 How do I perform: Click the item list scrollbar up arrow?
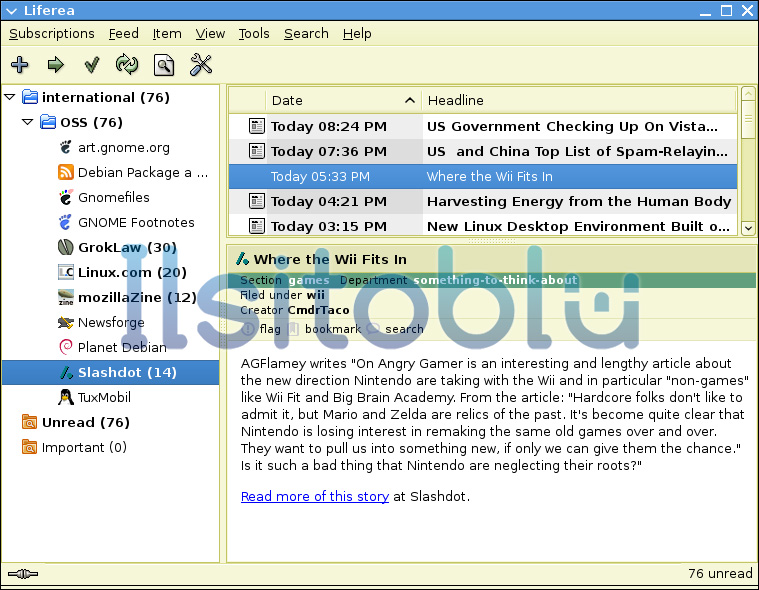[748, 93]
